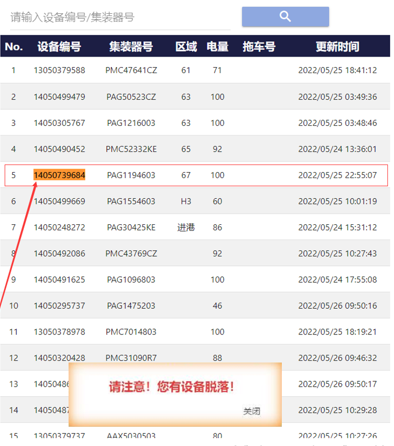
Task: Click timestamp 2022/05/25 03:48:46
Action: click(337, 123)
